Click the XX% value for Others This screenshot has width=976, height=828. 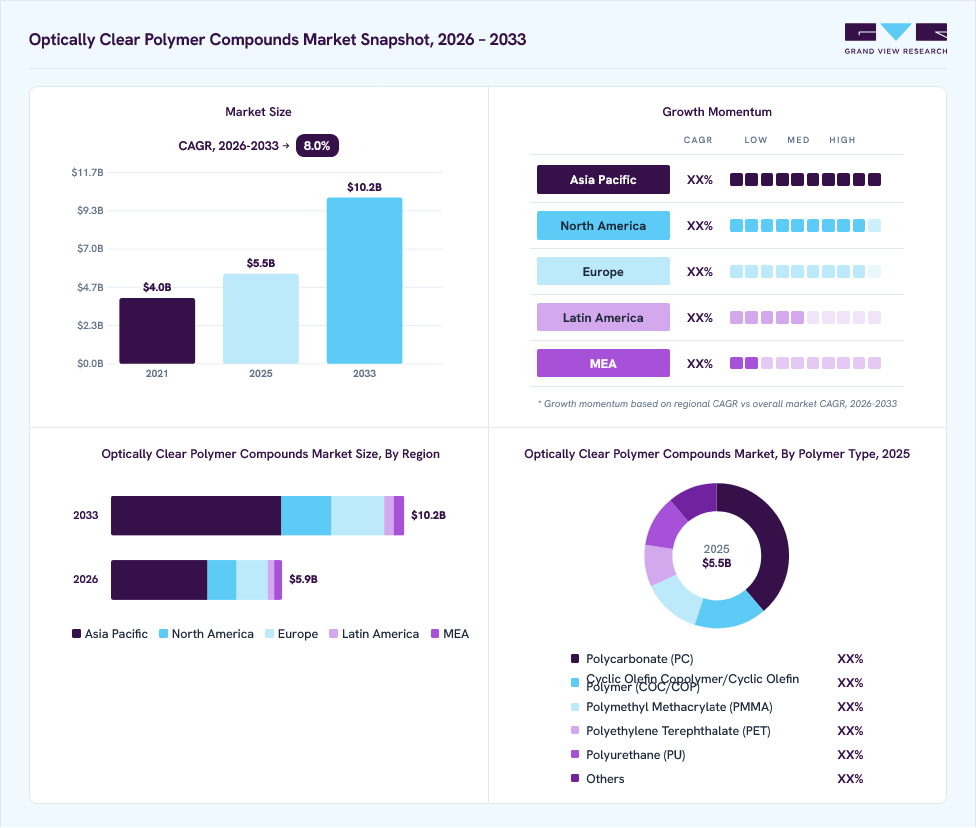[x=850, y=779]
